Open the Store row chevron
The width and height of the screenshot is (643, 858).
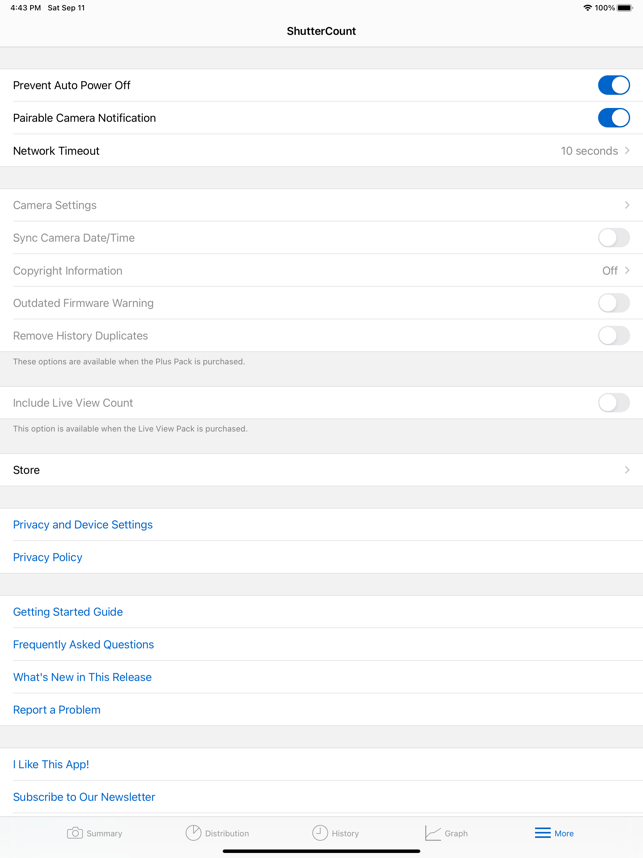point(627,470)
